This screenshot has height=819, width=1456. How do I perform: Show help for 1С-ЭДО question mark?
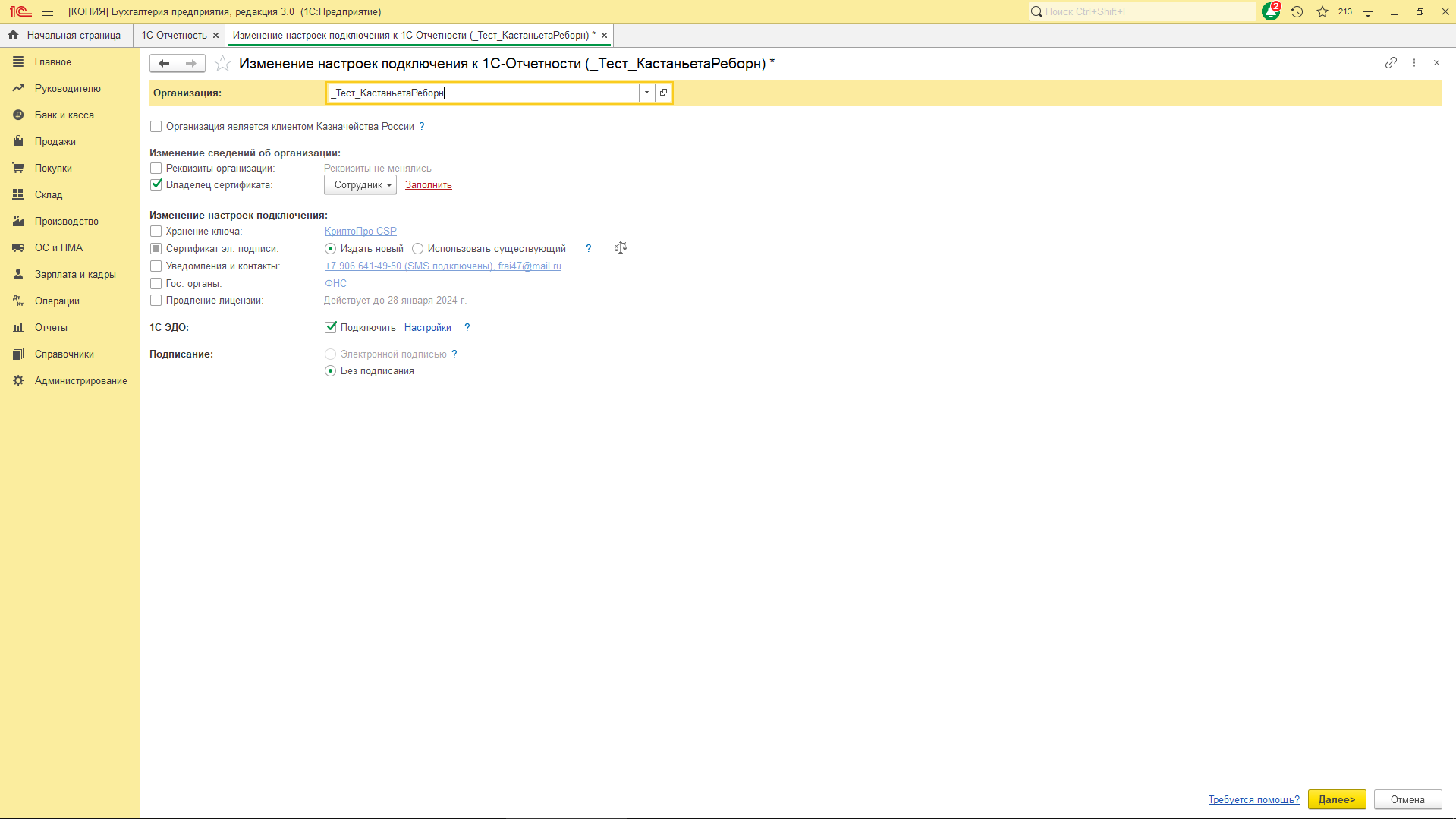pos(467,327)
